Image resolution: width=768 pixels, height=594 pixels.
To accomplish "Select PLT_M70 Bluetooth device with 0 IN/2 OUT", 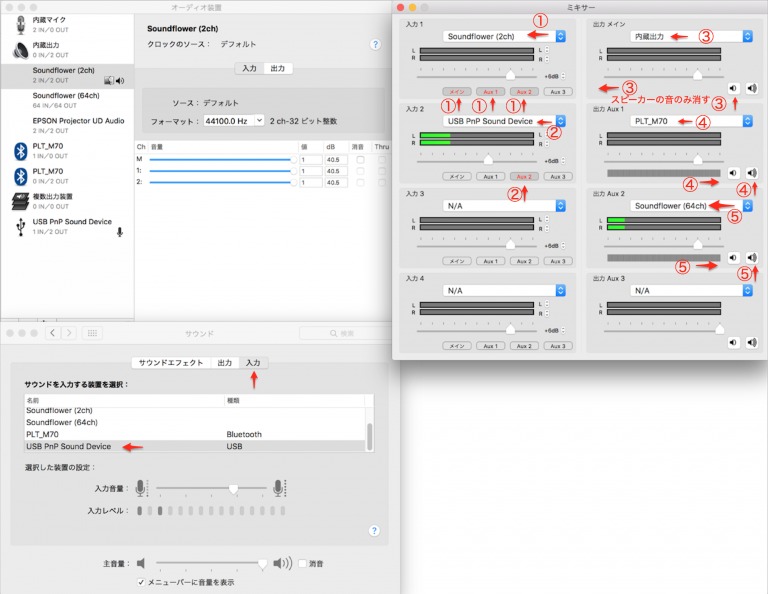I will pos(67,176).
